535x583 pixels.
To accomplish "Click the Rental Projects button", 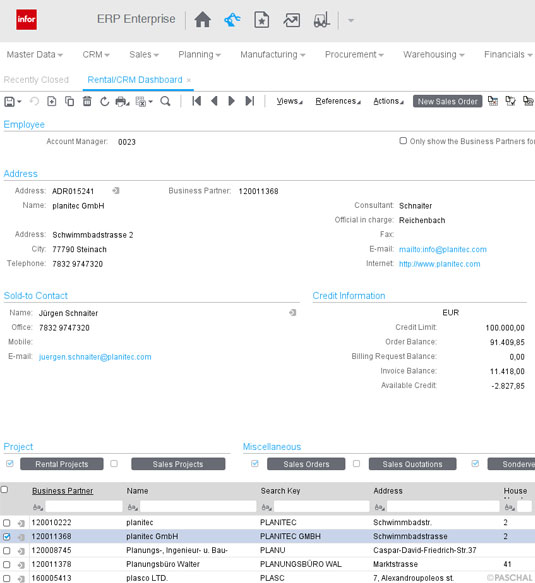I will pyautogui.click(x=62, y=464).
